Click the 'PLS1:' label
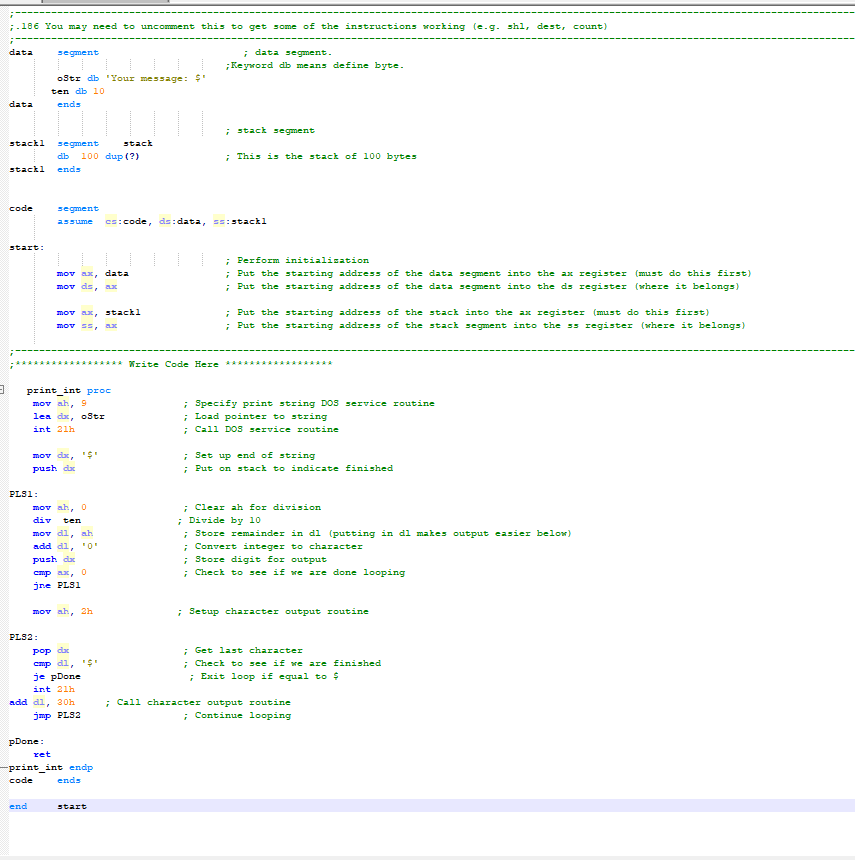 [x=24, y=494]
